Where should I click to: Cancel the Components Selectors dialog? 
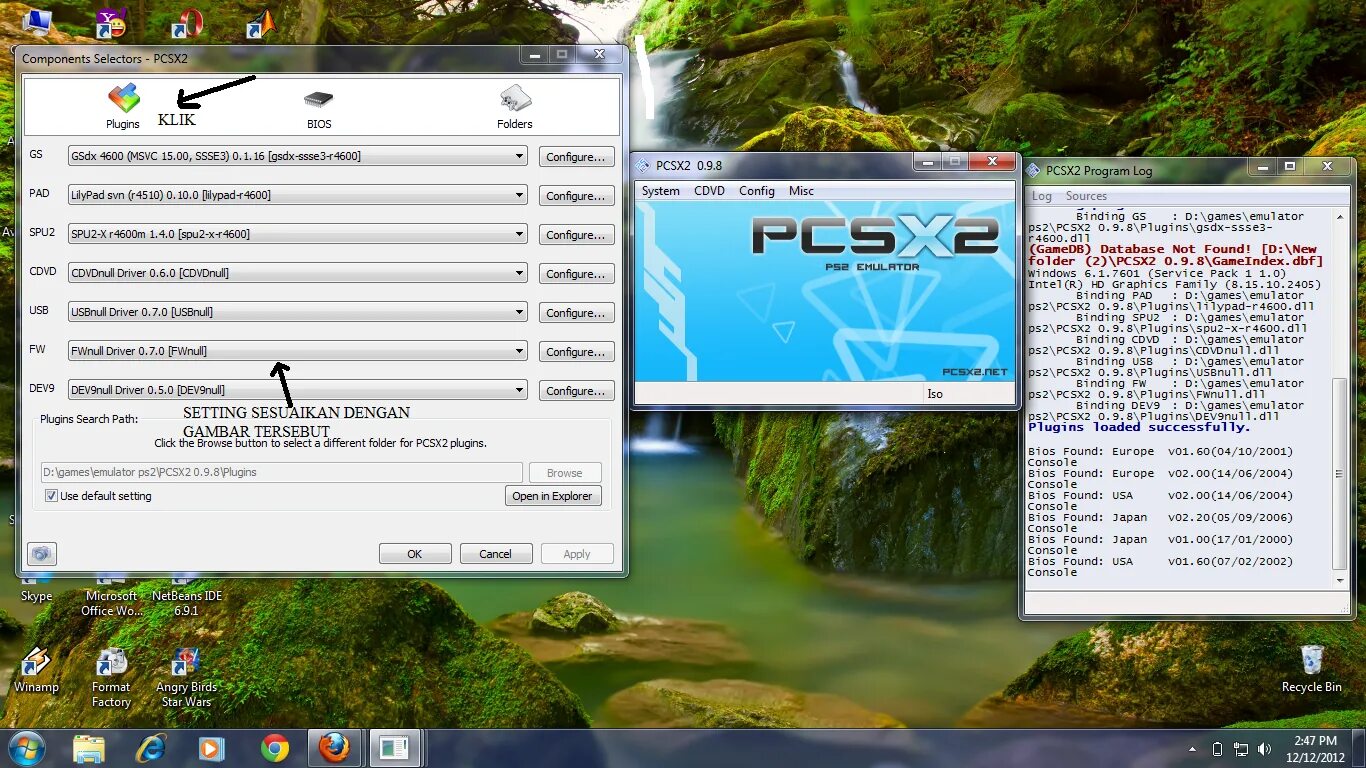pyautogui.click(x=495, y=554)
